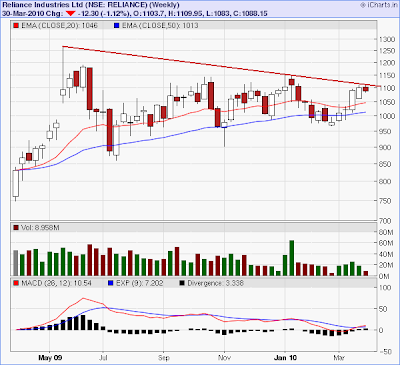Click the Mar date axis label
Viewport: 400px width, 365px height.
tap(339, 358)
